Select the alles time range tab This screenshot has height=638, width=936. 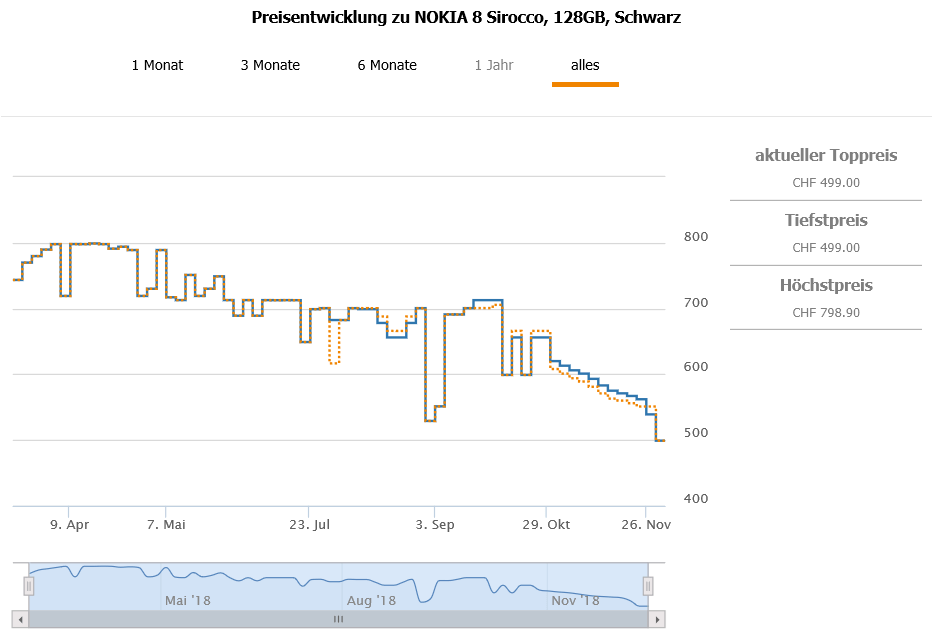click(585, 65)
